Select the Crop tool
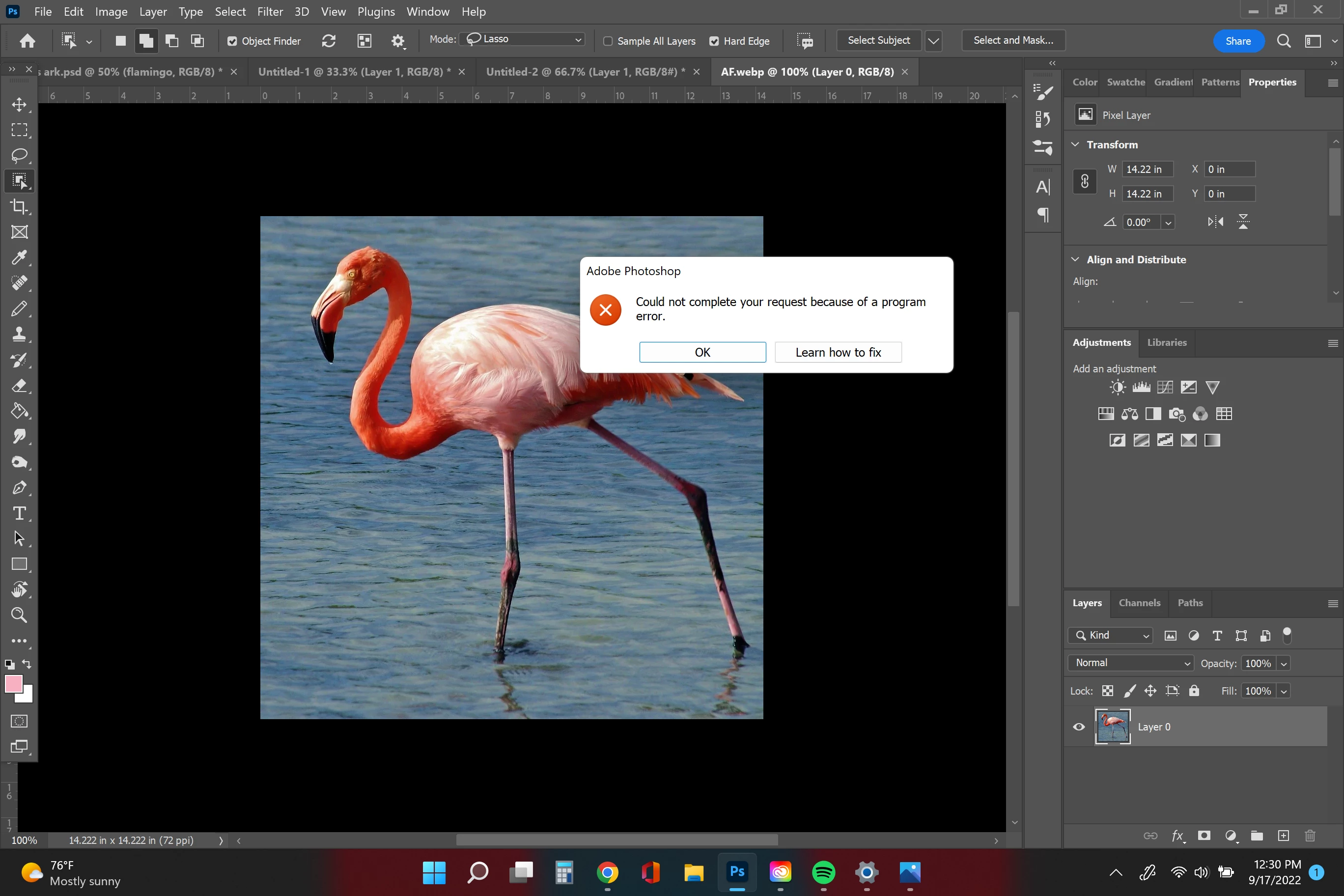Screen dimensions: 1344x896 (20, 206)
